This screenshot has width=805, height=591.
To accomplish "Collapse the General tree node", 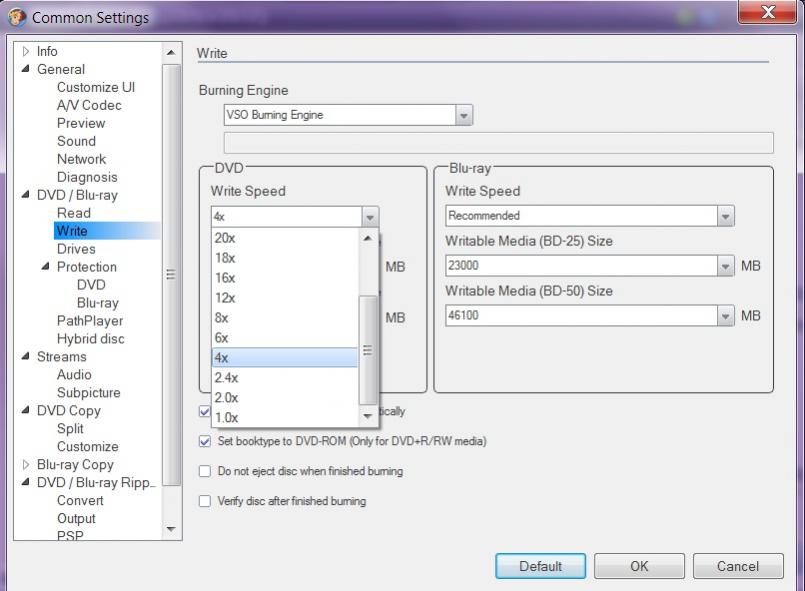I will [26, 69].
